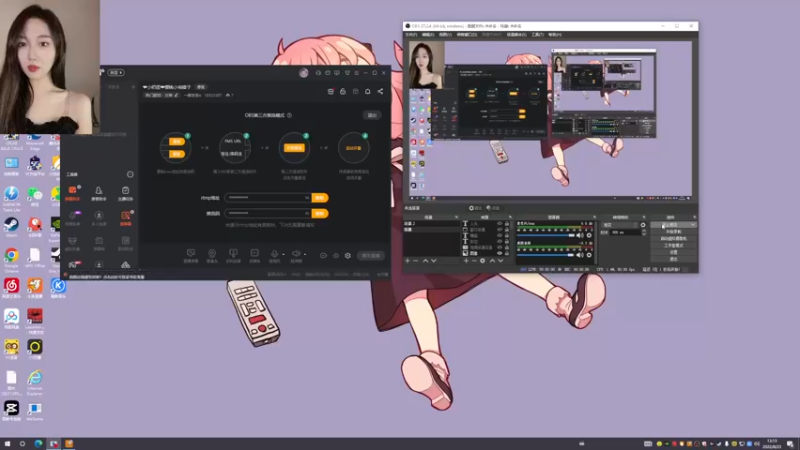Open the File menu in OBS

(x=411, y=35)
